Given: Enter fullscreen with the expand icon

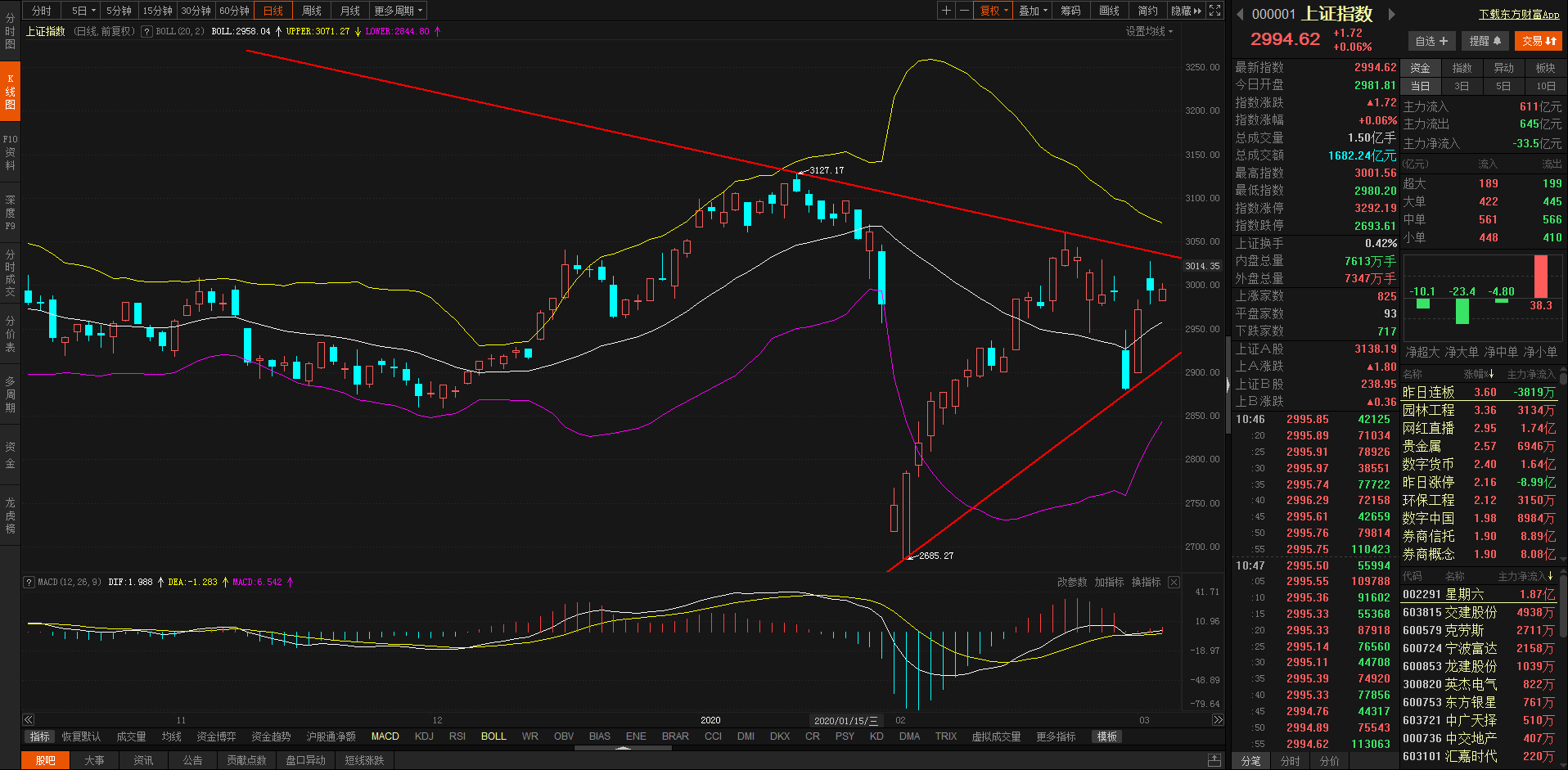Looking at the screenshot, I should pyautogui.click(x=1215, y=11).
